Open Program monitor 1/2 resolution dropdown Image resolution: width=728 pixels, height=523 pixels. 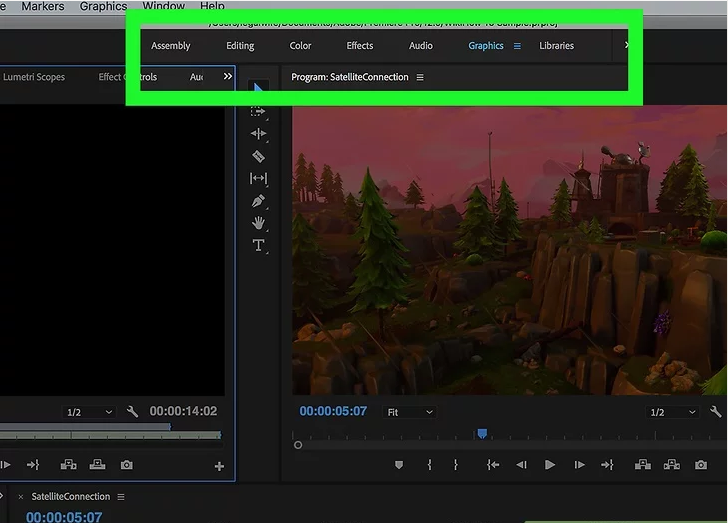[x=672, y=412]
